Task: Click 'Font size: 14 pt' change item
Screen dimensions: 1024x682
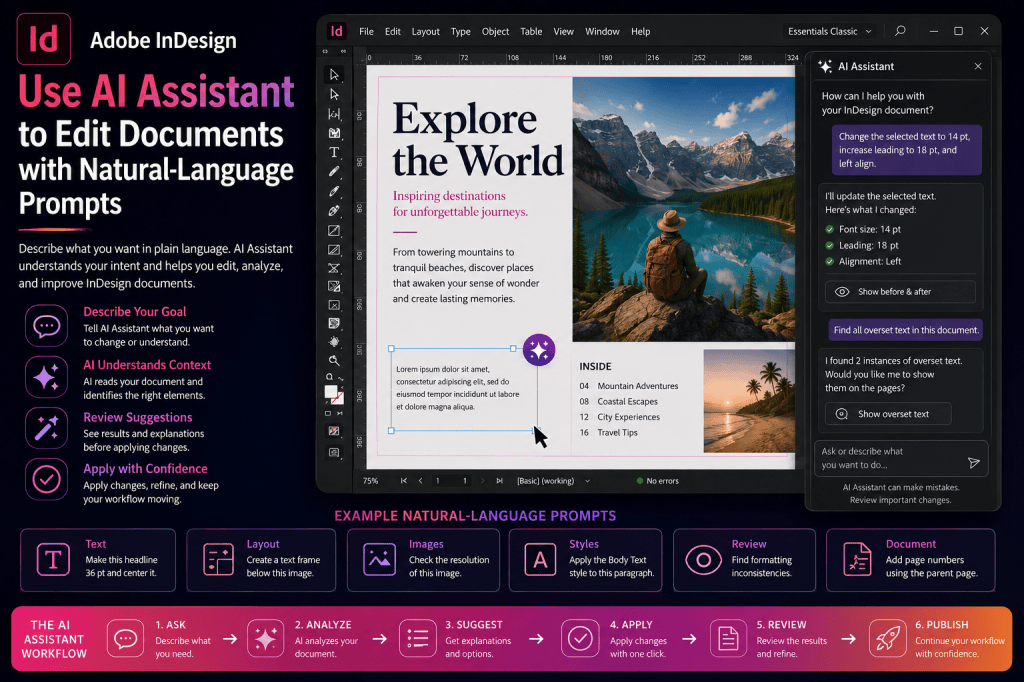Action: 863,229
